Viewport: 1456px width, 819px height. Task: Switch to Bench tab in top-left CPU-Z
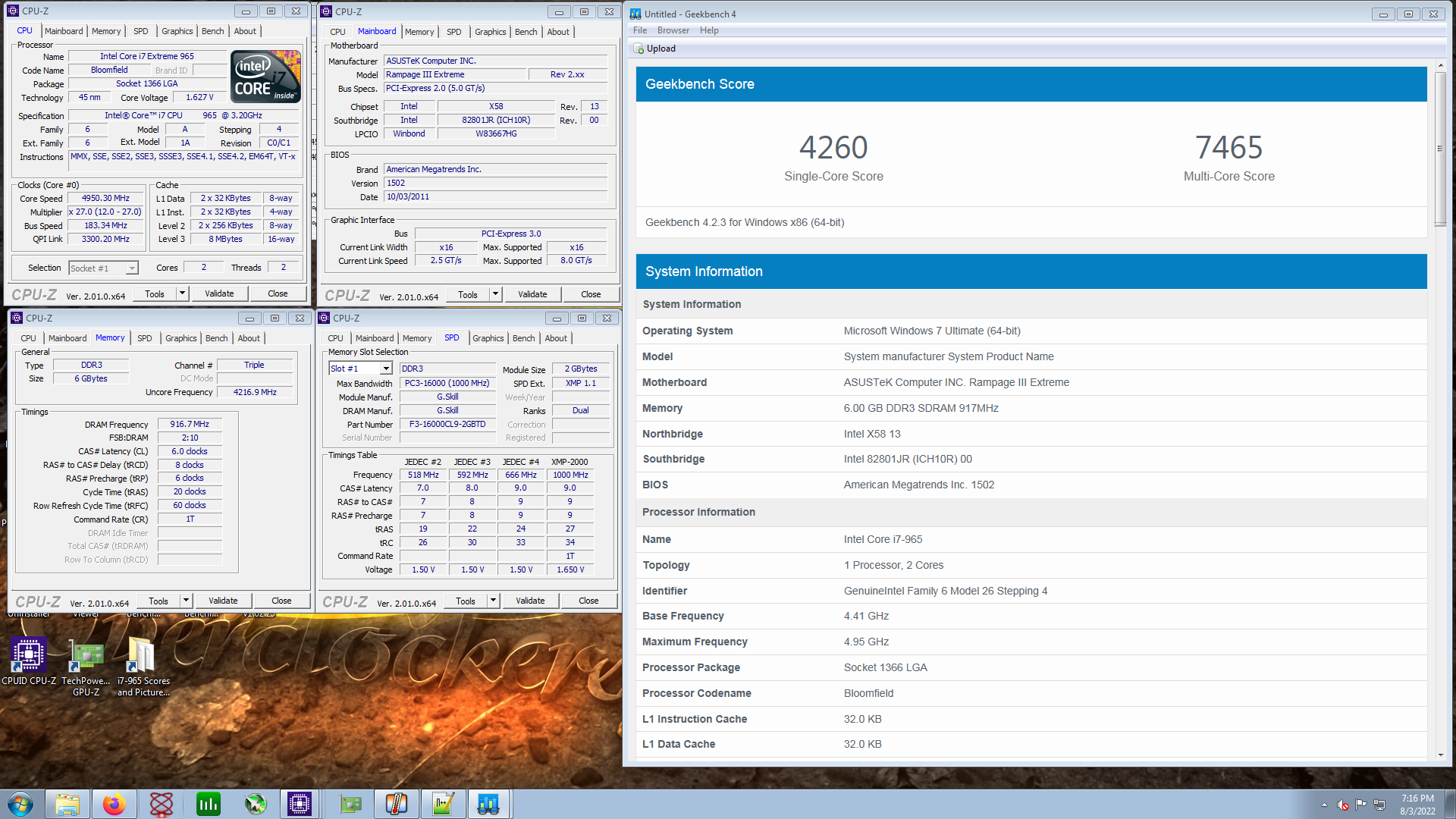point(213,31)
